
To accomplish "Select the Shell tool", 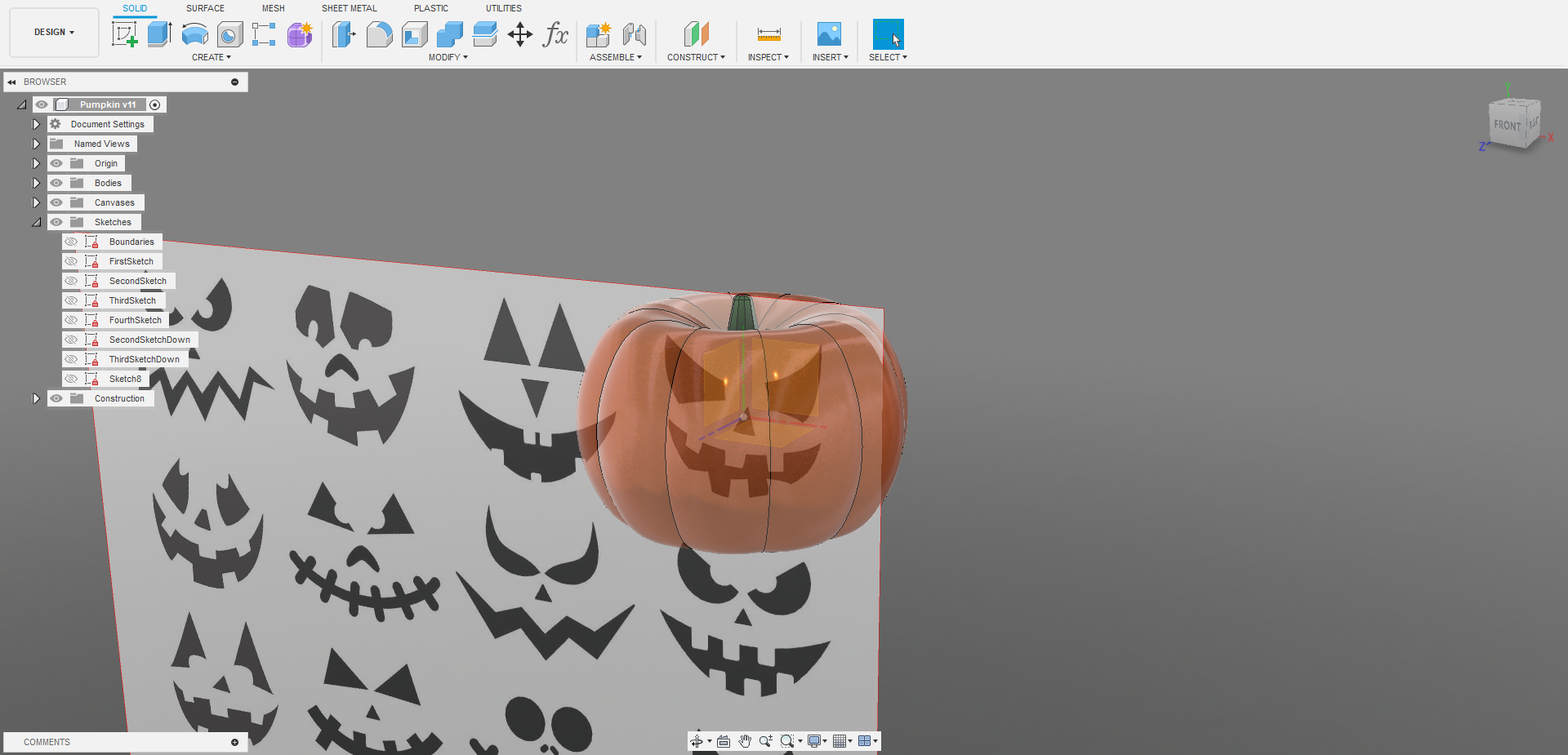I will [x=414, y=34].
